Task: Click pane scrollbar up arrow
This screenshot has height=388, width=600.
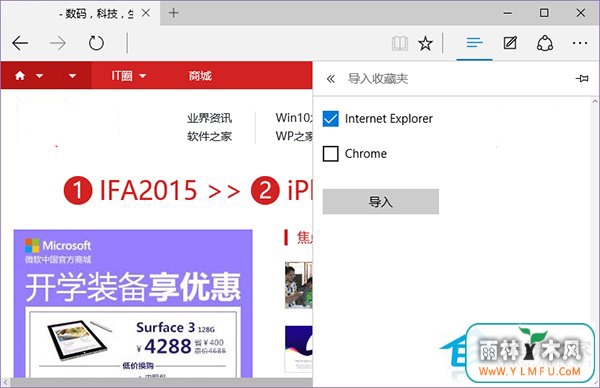Action: coord(595,101)
